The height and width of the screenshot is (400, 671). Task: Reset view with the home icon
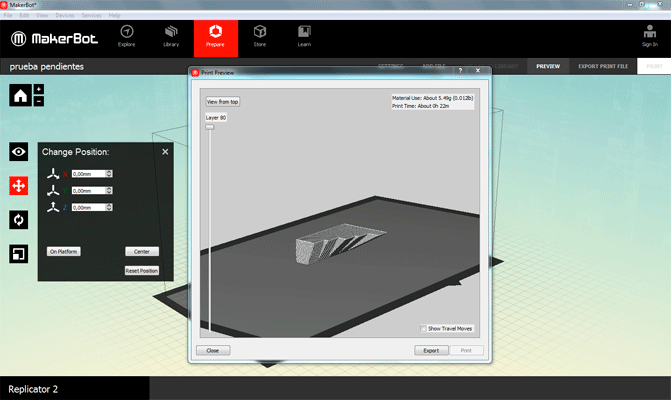pyautogui.click(x=20, y=95)
